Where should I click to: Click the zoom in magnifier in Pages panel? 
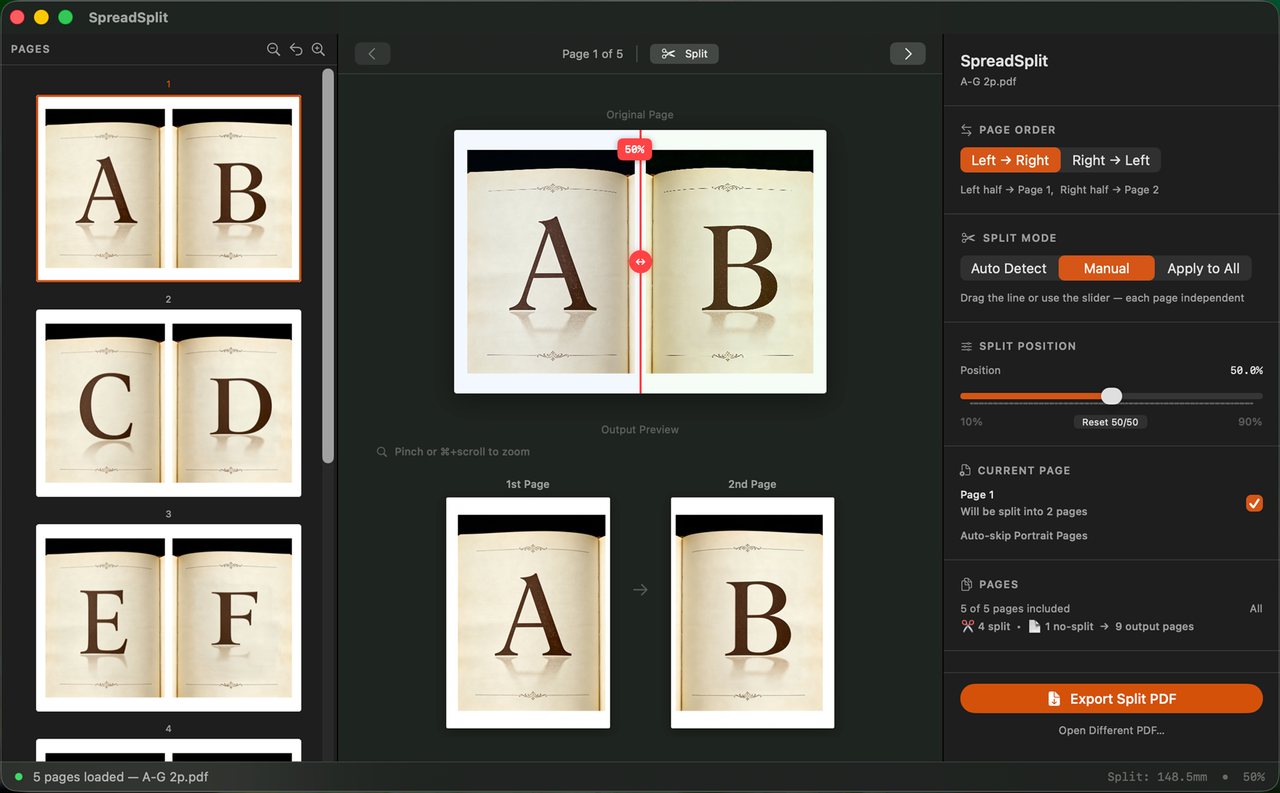point(318,49)
